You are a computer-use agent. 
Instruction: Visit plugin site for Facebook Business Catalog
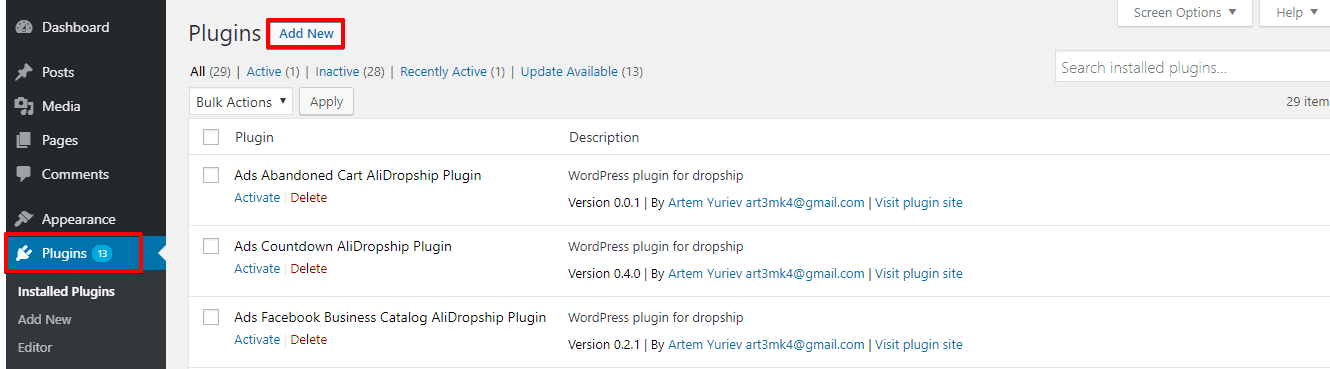(x=919, y=345)
